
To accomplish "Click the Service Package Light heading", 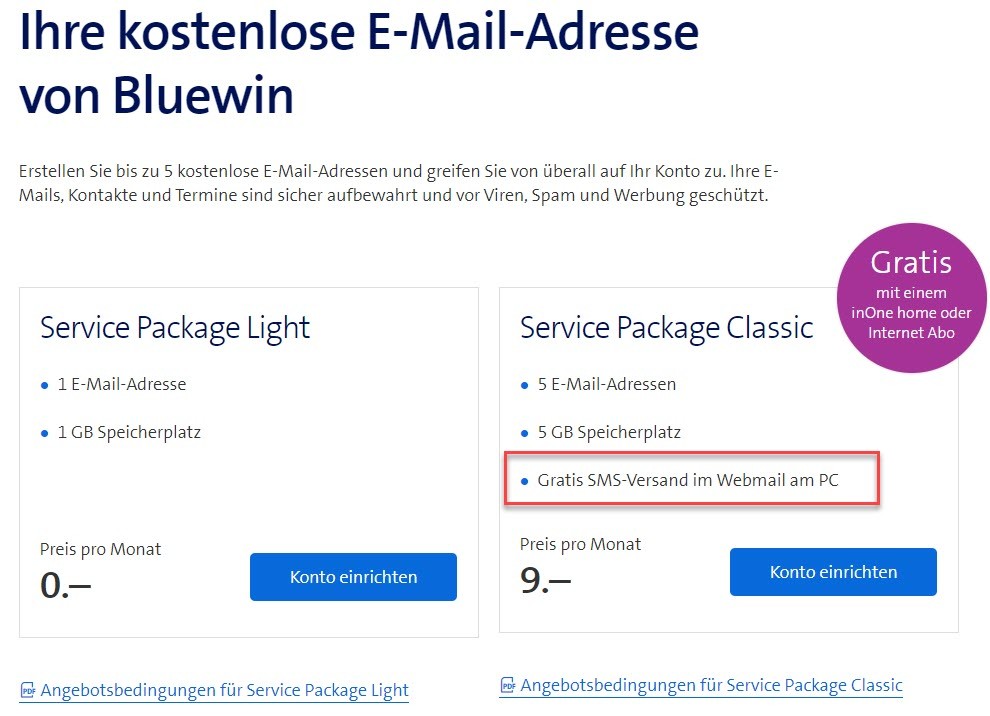I will pos(175,328).
